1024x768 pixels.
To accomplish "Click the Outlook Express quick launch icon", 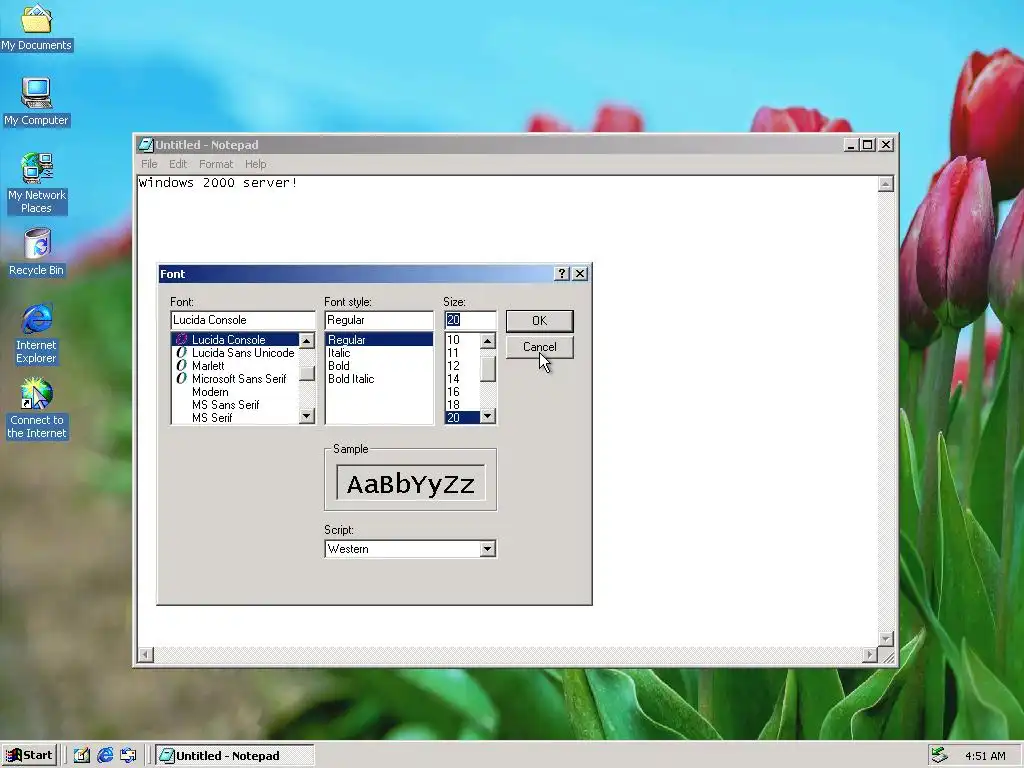I will pos(129,756).
